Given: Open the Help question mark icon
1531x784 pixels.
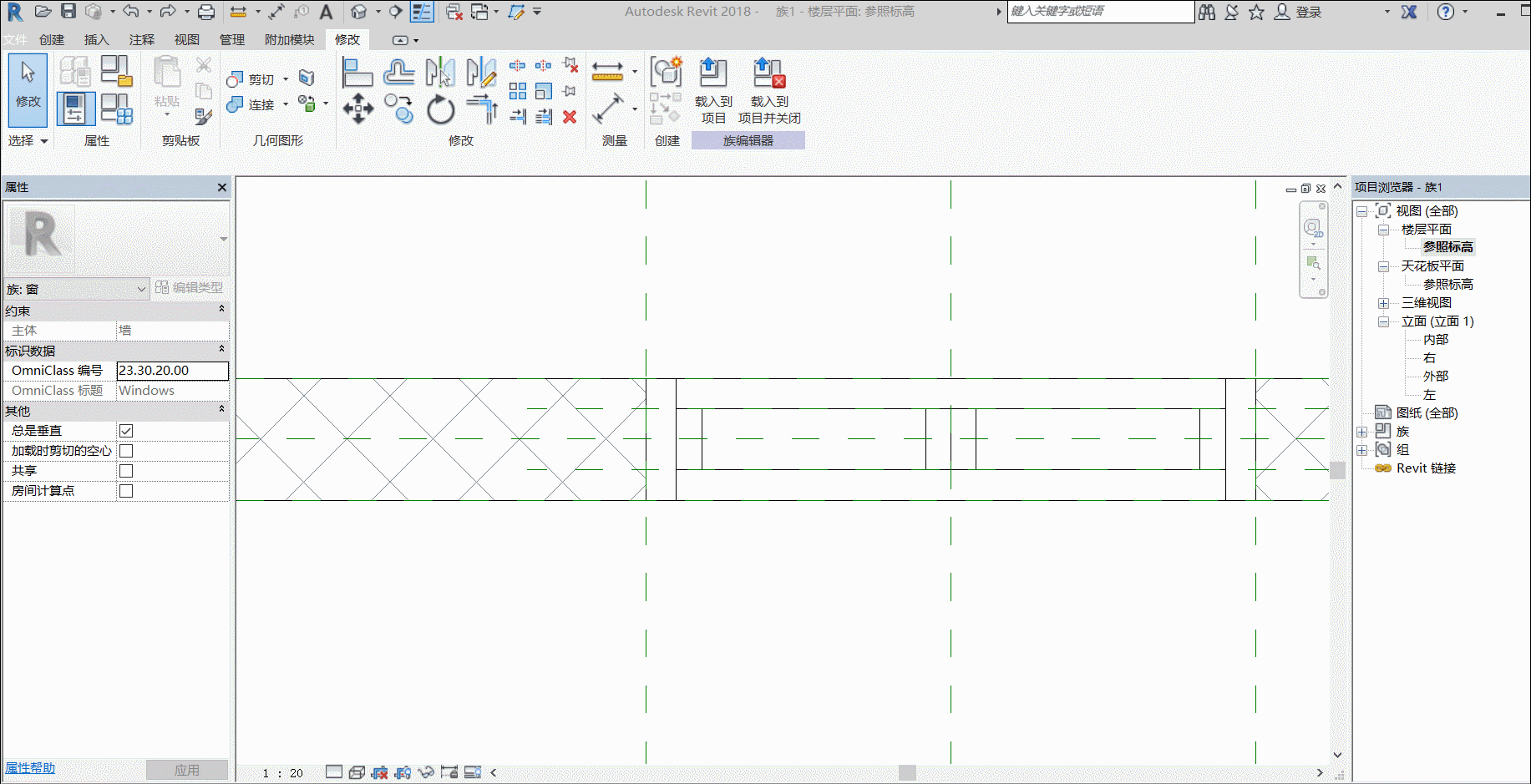Looking at the screenshot, I should 1446,12.
